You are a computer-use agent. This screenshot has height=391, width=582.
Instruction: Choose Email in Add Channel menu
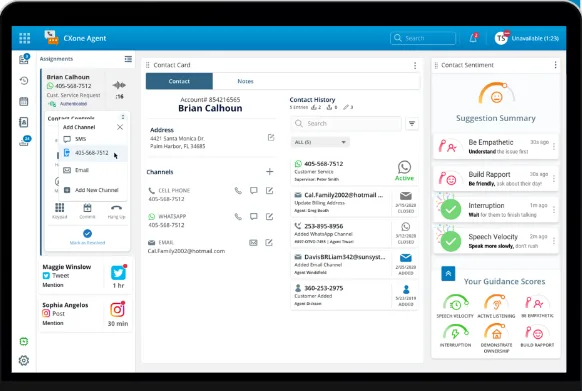click(x=93, y=170)
